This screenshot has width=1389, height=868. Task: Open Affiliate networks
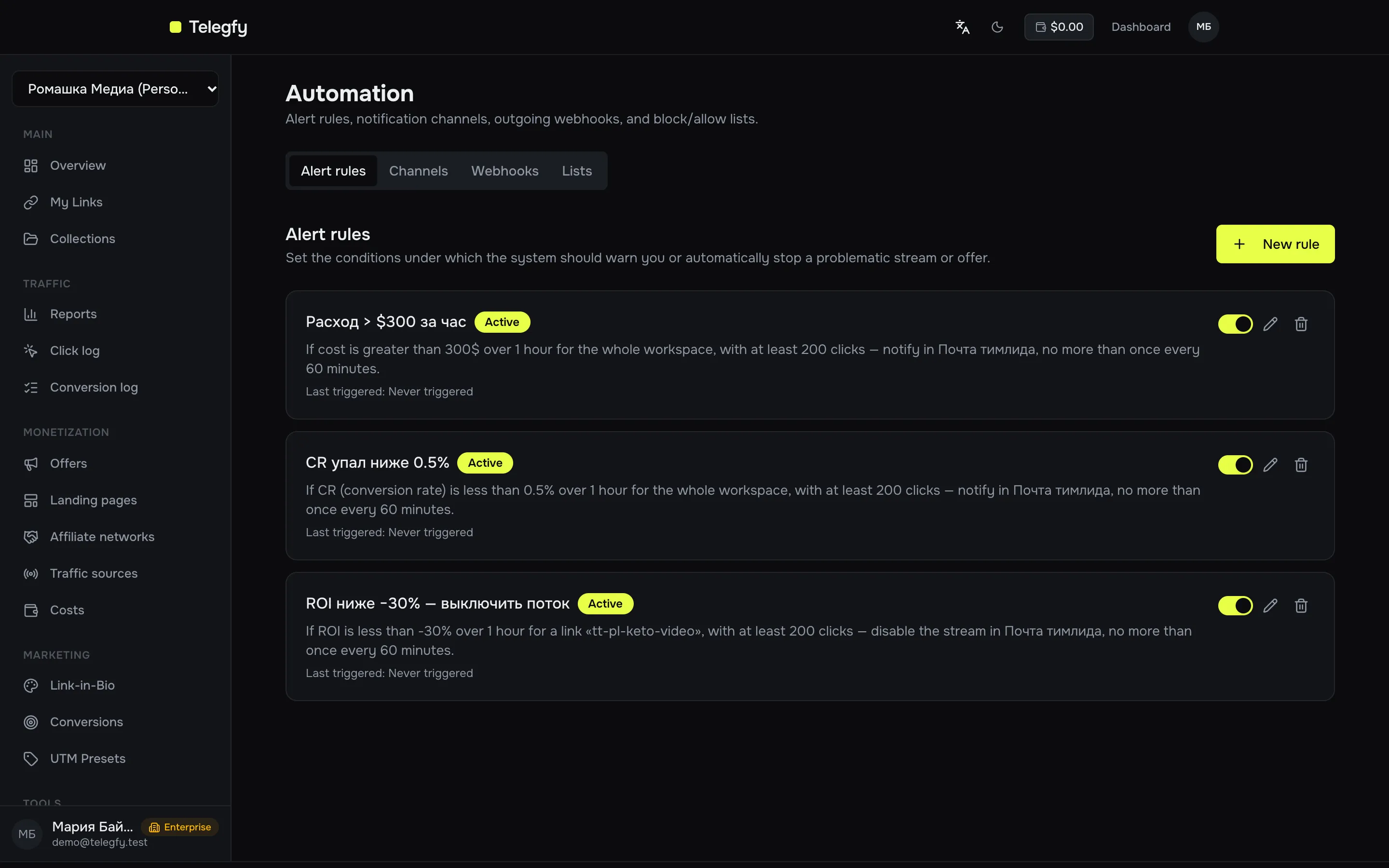tap(115, 537)
